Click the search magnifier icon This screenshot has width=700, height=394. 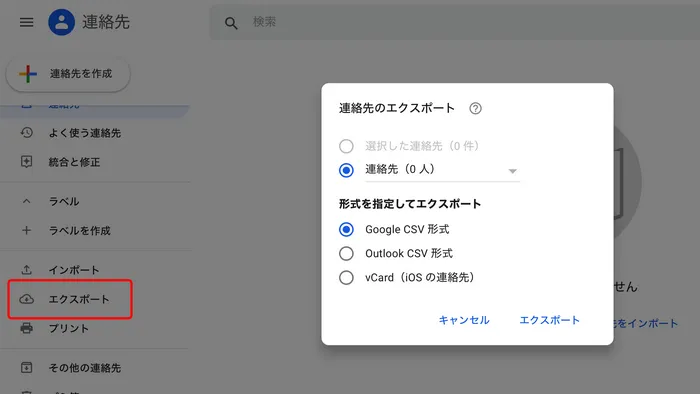(231, 23)
